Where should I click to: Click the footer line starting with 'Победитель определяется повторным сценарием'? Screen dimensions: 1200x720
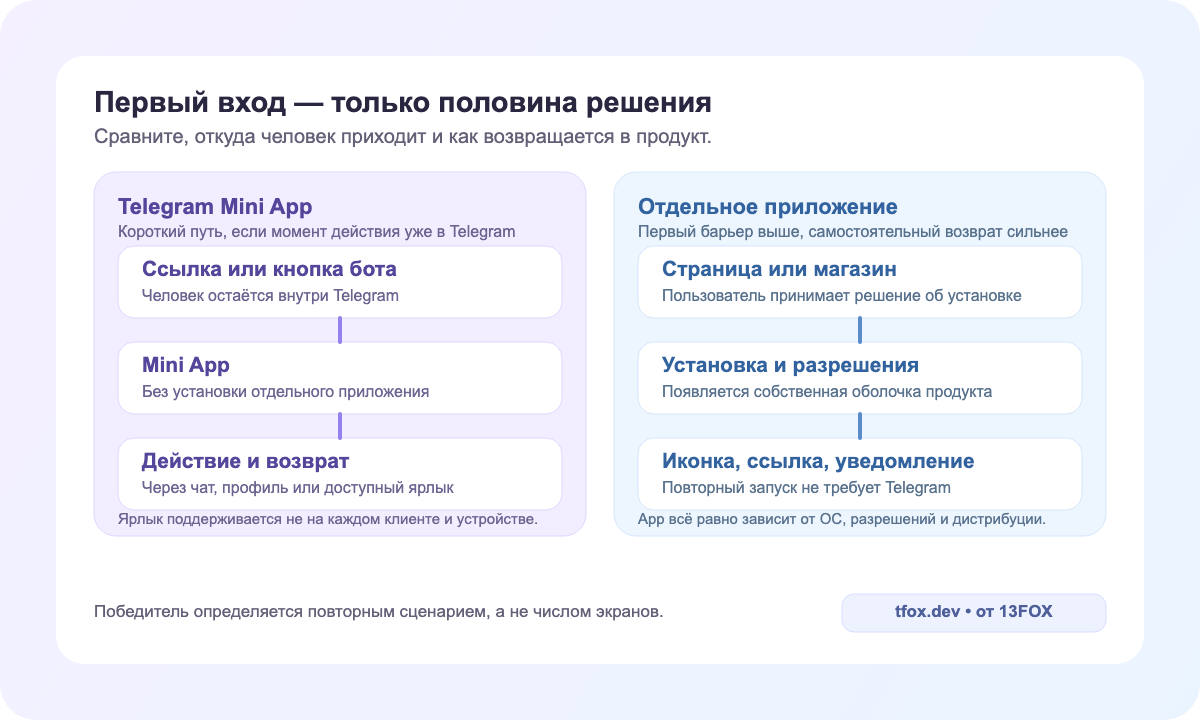tap(378, 612)
